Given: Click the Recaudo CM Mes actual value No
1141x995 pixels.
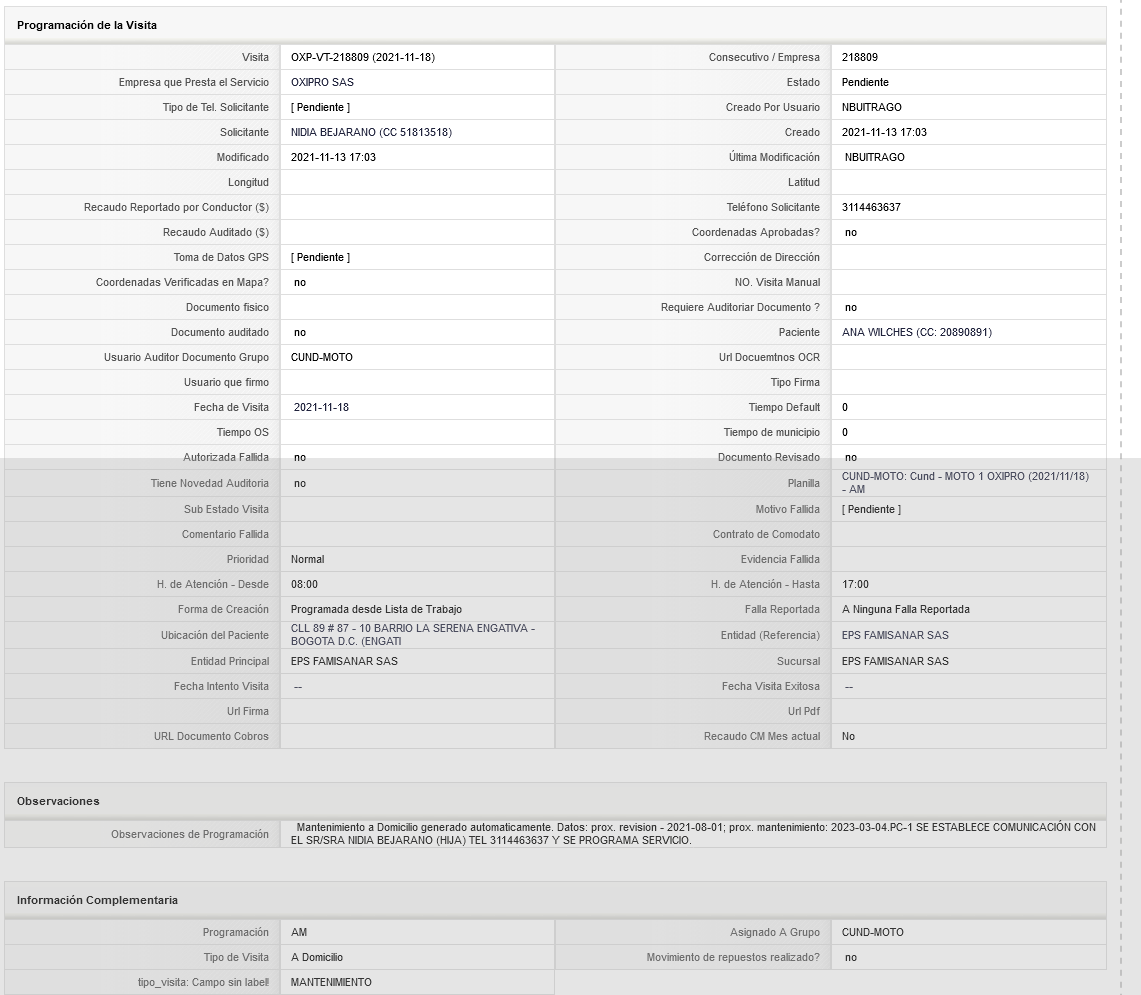Looking at the screenshot, I should pos(848,737).
